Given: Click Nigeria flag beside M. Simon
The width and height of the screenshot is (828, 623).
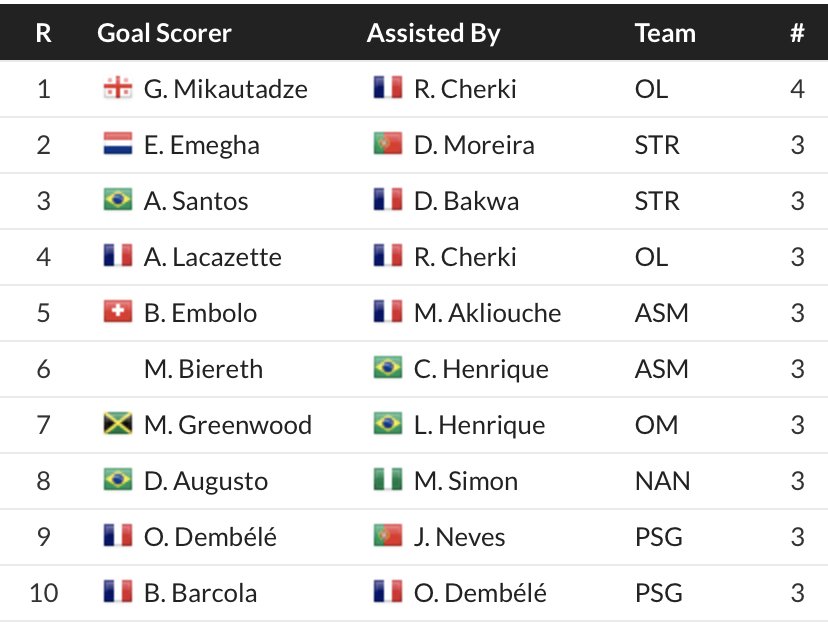Looking at the screenshot, I should point(388,479).
